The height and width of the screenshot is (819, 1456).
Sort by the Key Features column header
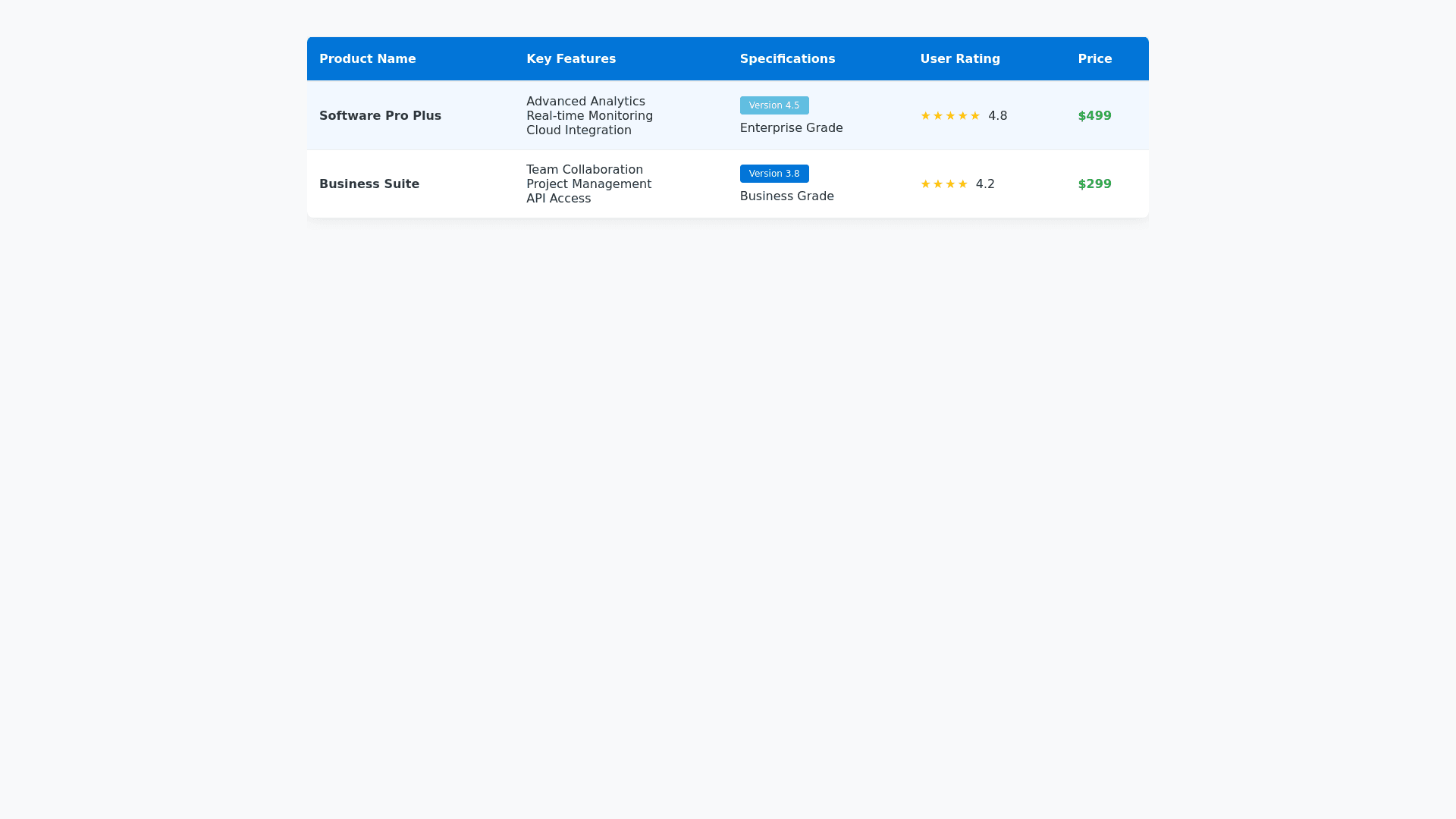pyautogui.click(x=570, y=59)
